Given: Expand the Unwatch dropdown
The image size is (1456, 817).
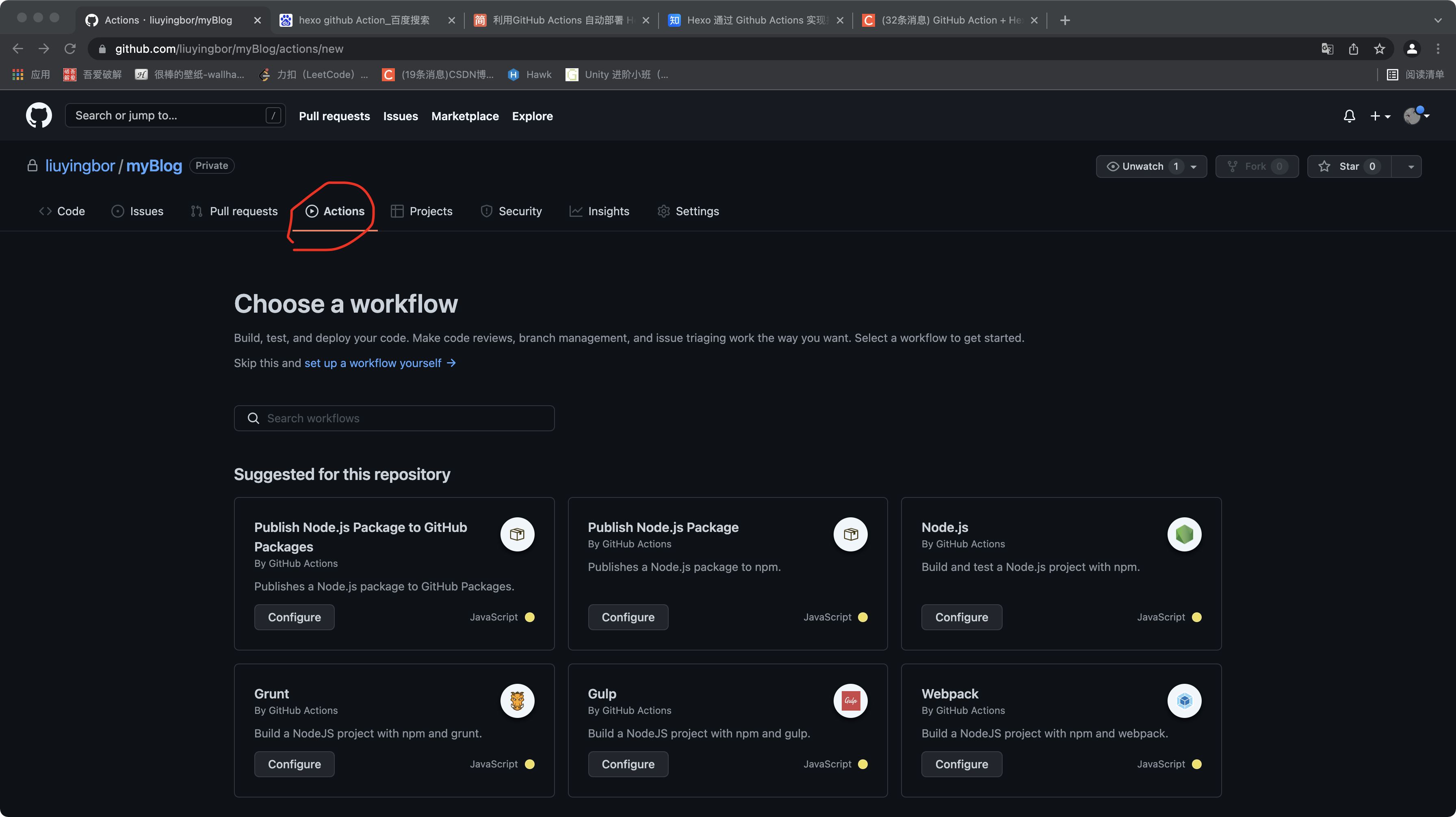Looking at the screenshot, I should (x=1151, y=166).
